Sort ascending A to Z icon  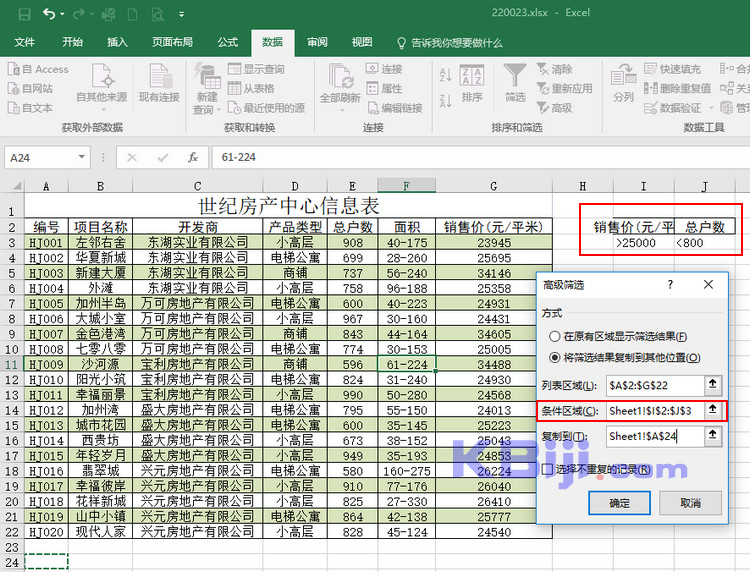(445, 74)
